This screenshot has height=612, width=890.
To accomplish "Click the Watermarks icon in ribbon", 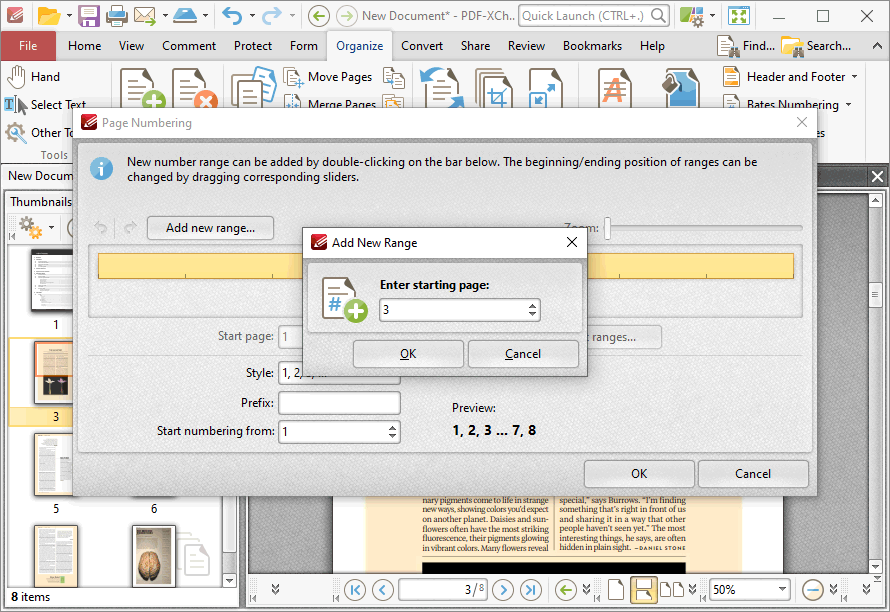I will (615, 88).
